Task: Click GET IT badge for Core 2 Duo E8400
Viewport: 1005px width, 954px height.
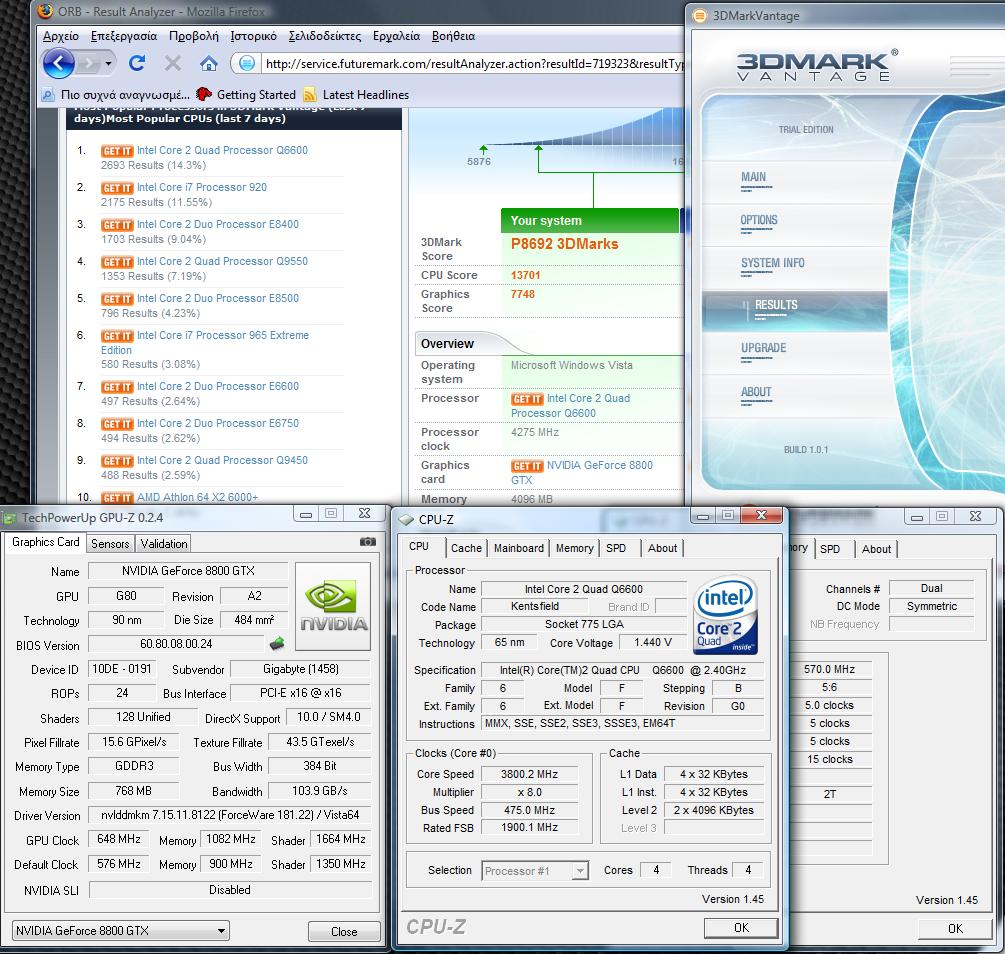Action: 117,225
